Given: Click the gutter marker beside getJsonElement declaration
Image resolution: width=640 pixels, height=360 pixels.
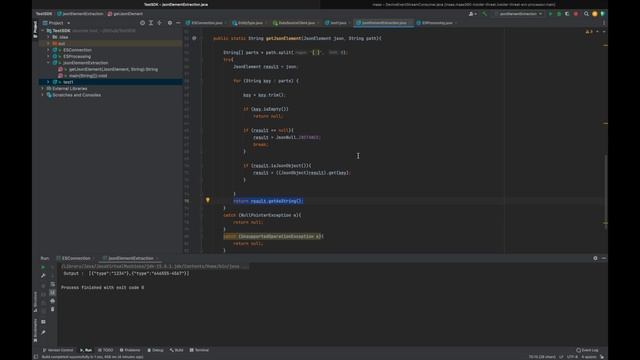Looking at the screenshot, I should [194, 38].
